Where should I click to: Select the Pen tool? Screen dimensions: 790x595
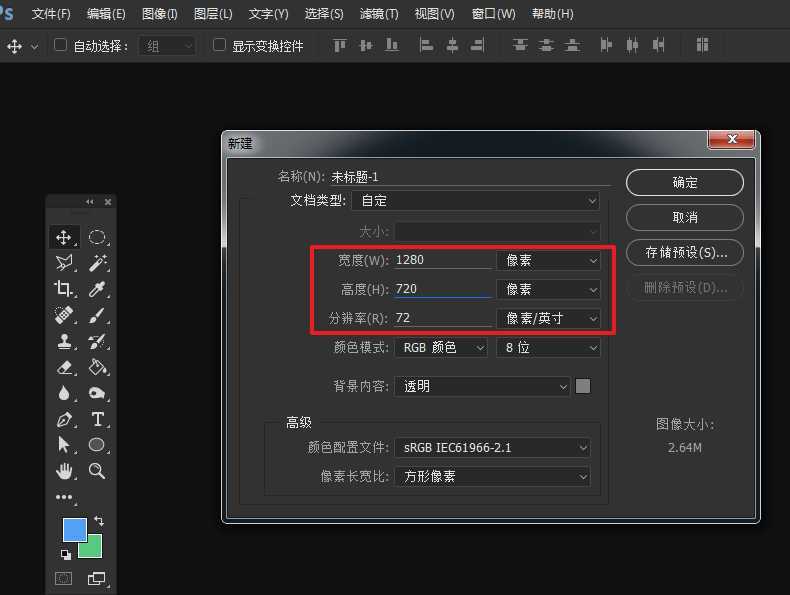(64, 419)
